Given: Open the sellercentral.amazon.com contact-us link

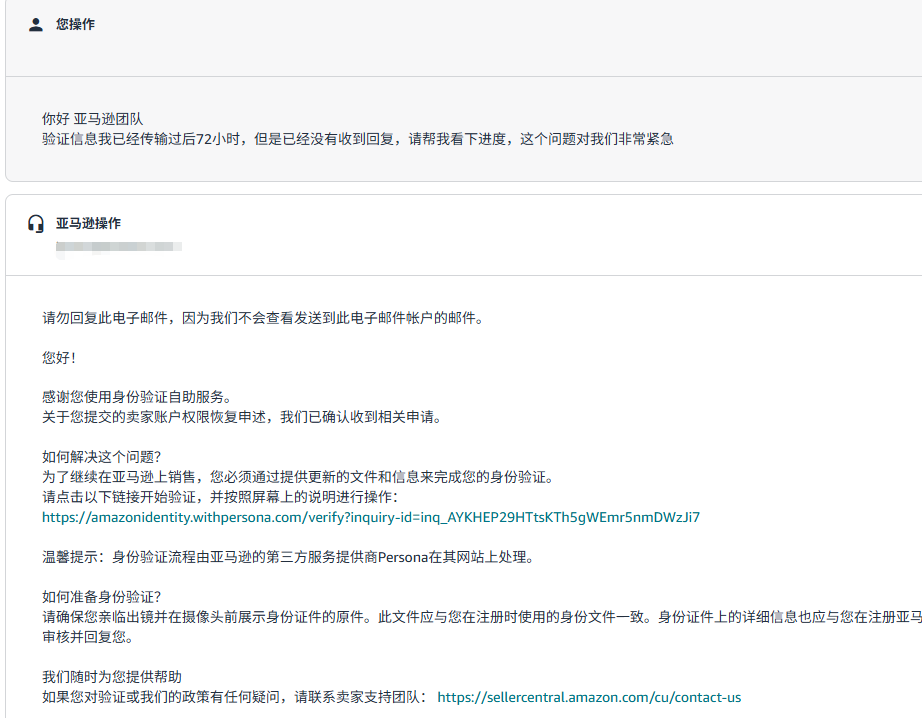Looking at the screenshot, I should (x=589, y=697).
